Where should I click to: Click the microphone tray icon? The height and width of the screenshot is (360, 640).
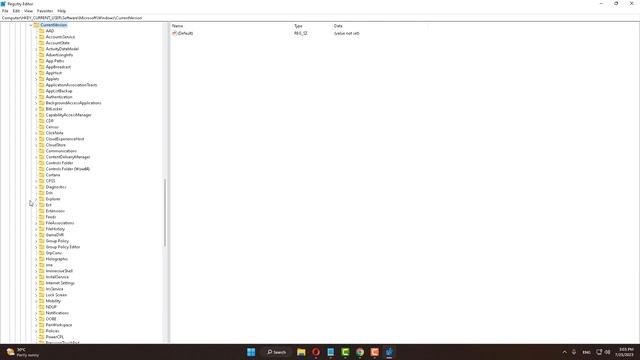(574, 352)
